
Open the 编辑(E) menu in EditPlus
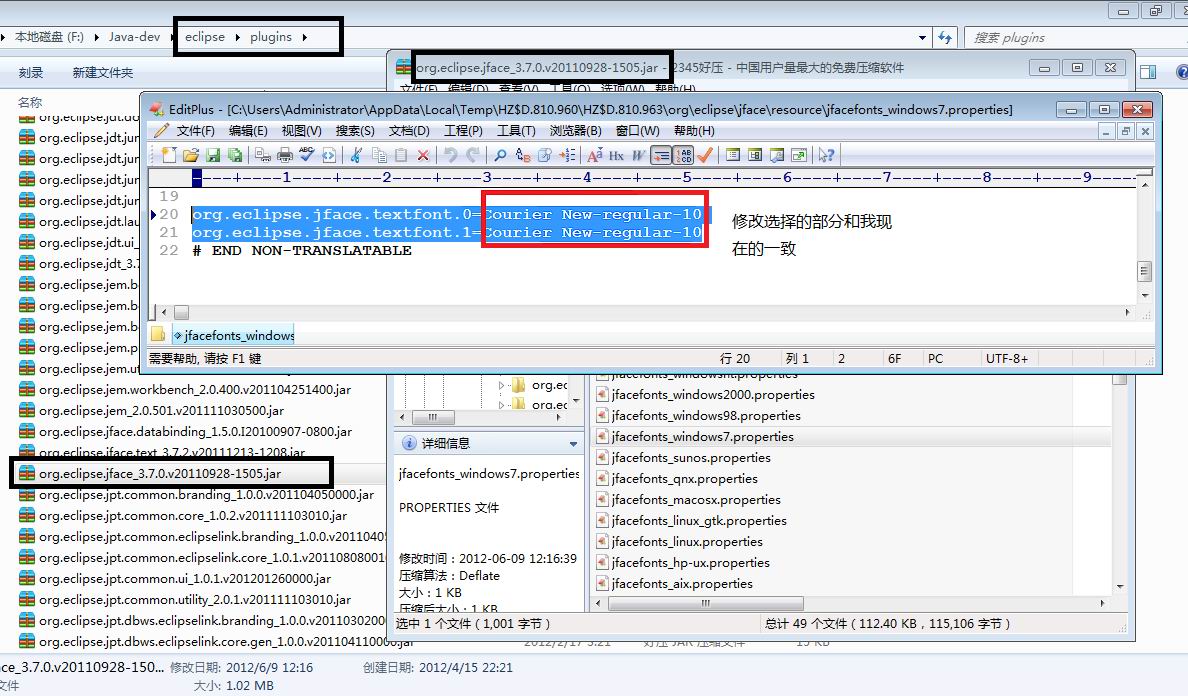click(248, 131)
